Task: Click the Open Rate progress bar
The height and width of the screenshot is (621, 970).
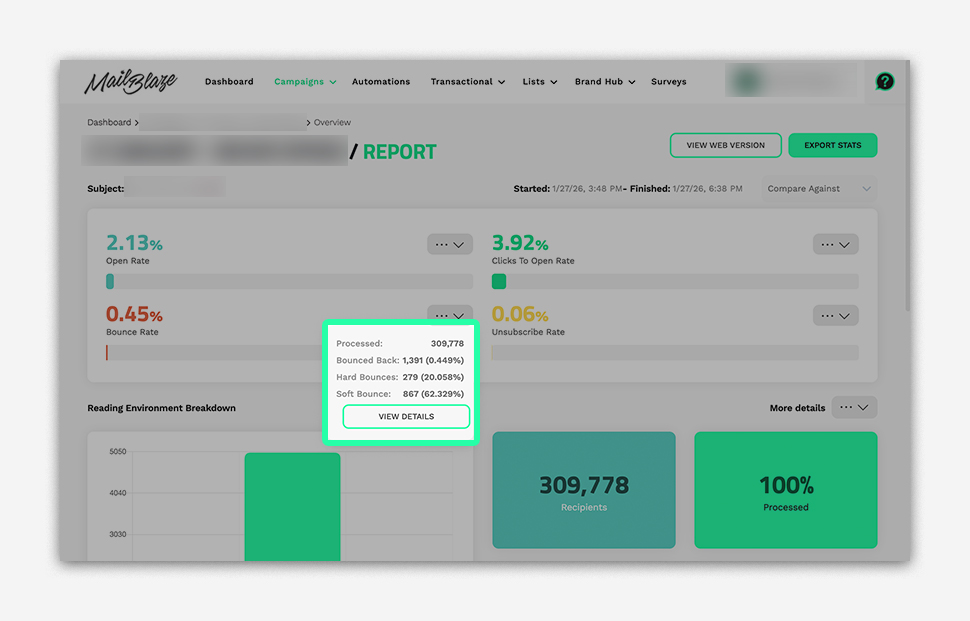Action: 289,282
